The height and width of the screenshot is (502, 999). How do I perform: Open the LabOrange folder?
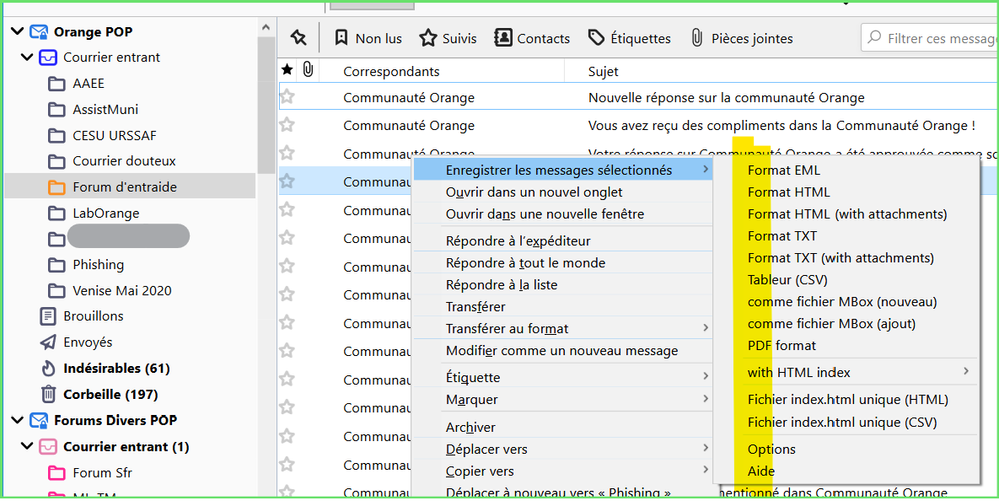point(106,213)
